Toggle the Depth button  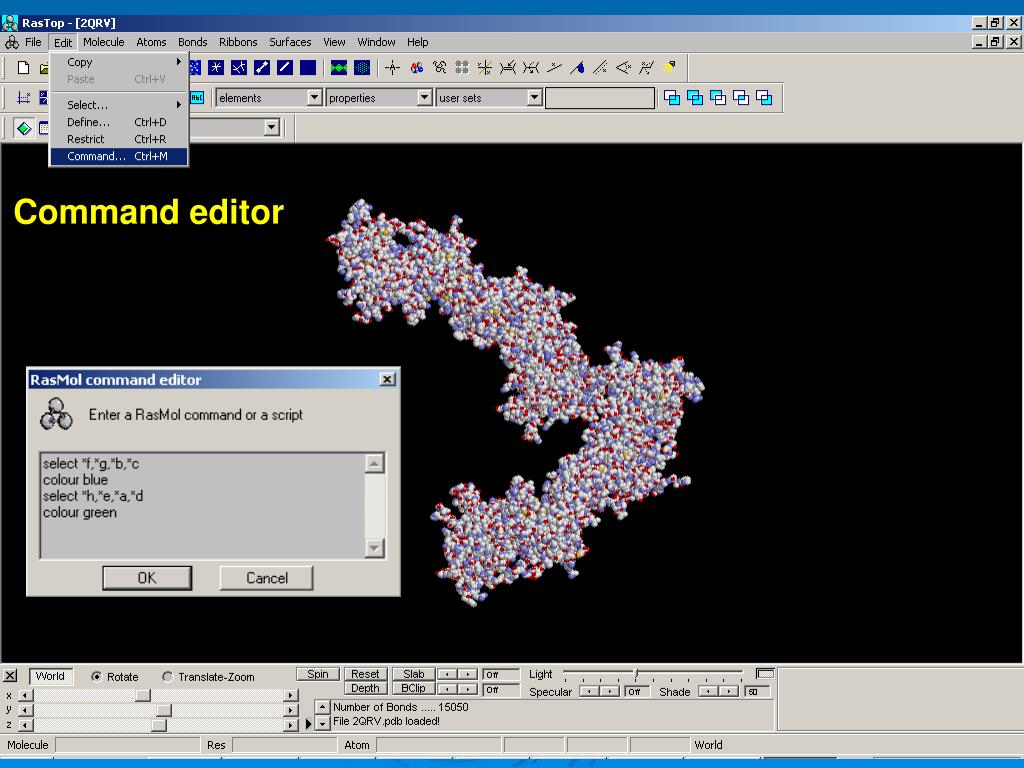[x=365, y=688]
